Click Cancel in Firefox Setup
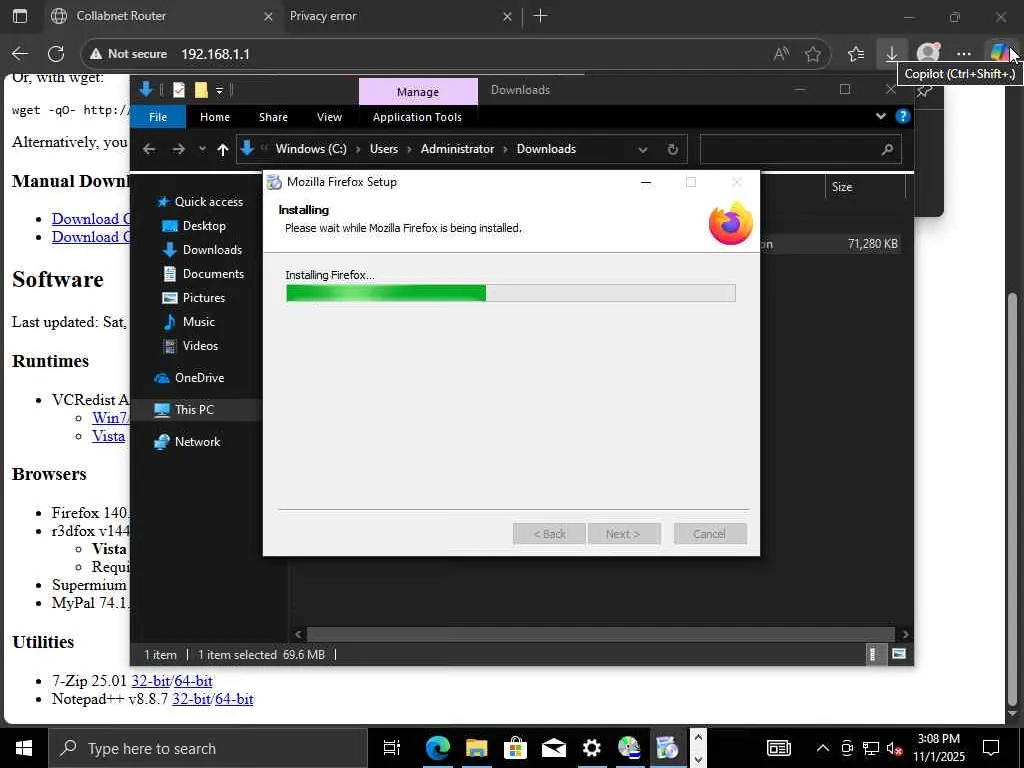This screenshot has height=768, width=1024. click(709, 534)
